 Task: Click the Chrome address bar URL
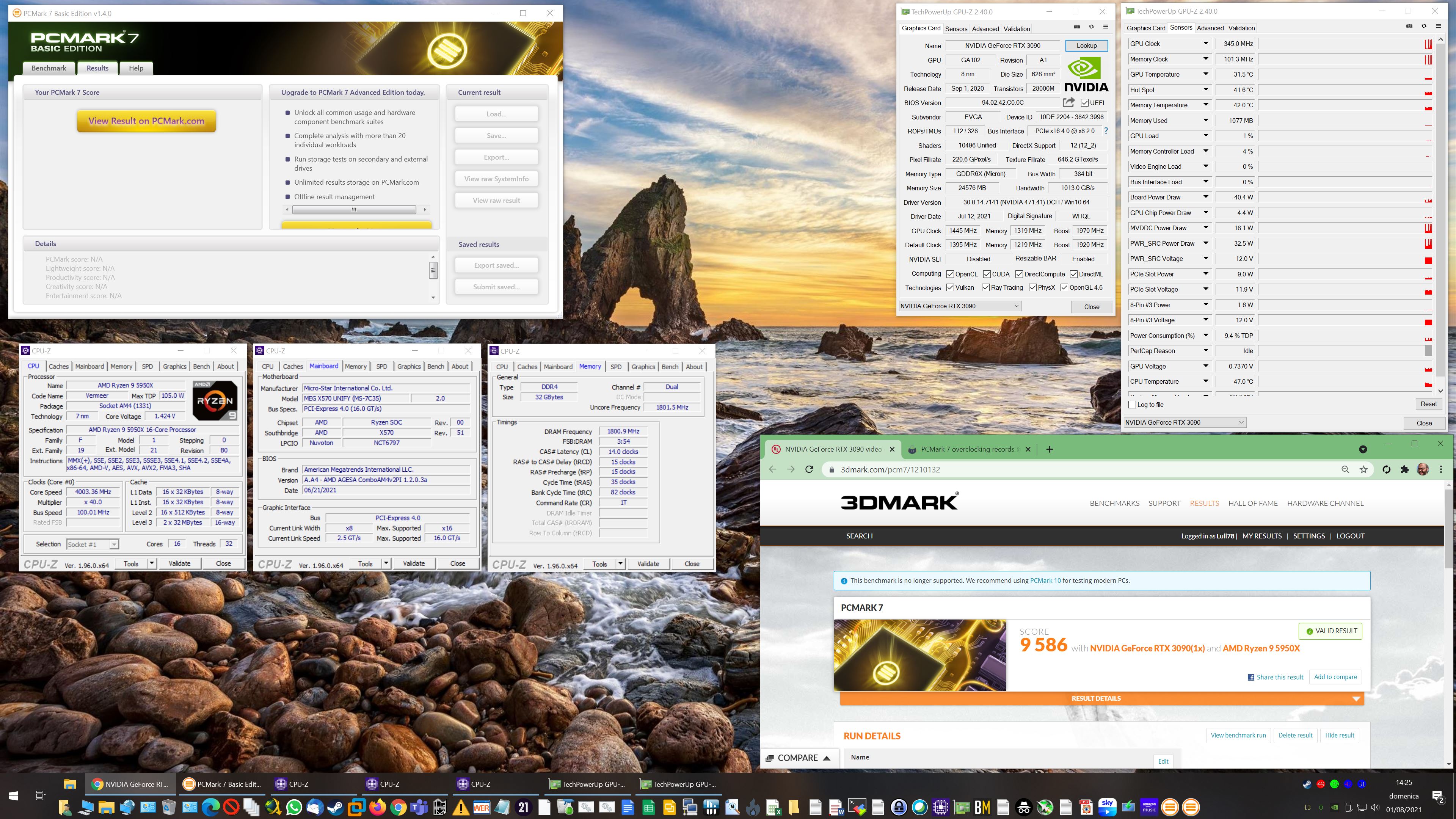890,469
